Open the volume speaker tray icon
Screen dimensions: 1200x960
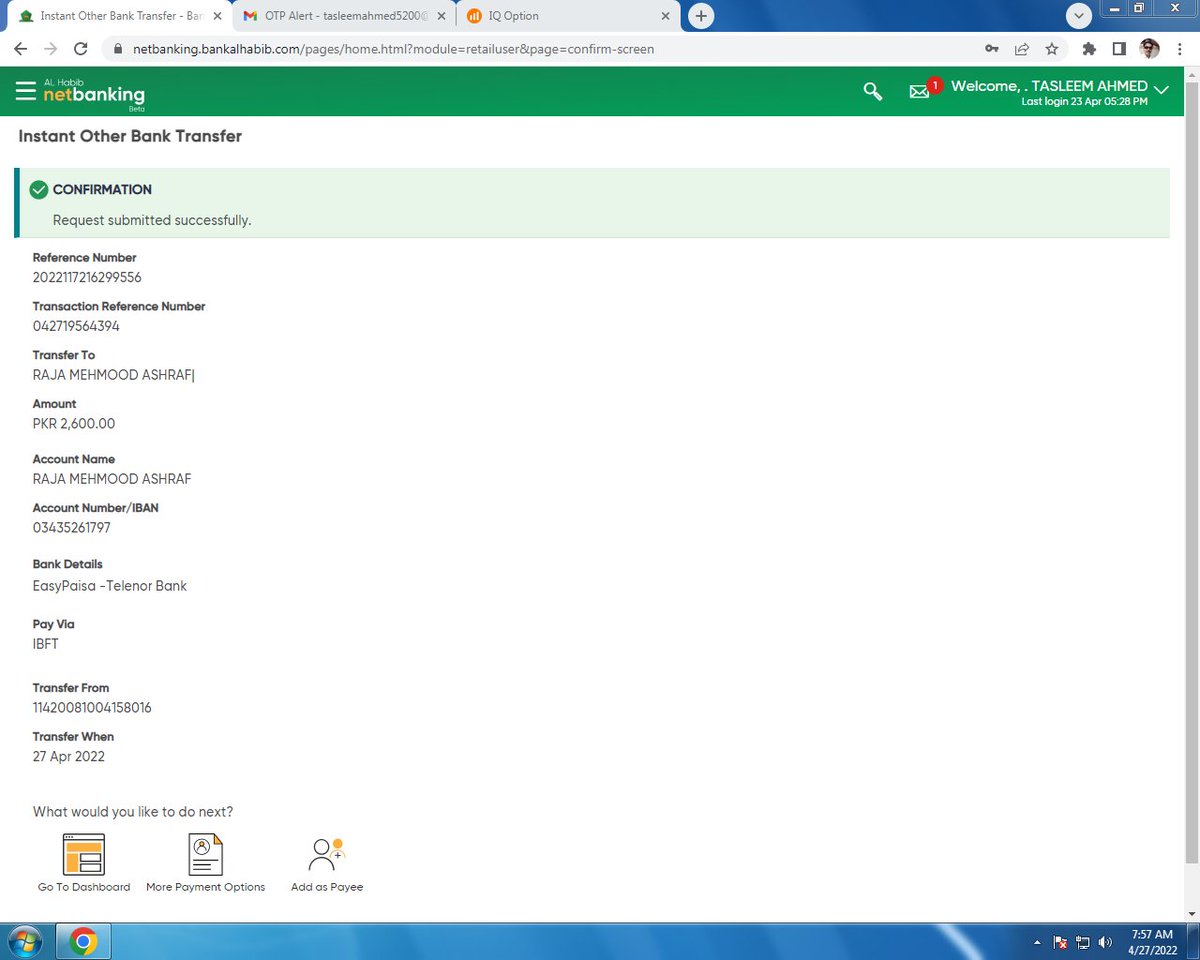point(1105,943)
